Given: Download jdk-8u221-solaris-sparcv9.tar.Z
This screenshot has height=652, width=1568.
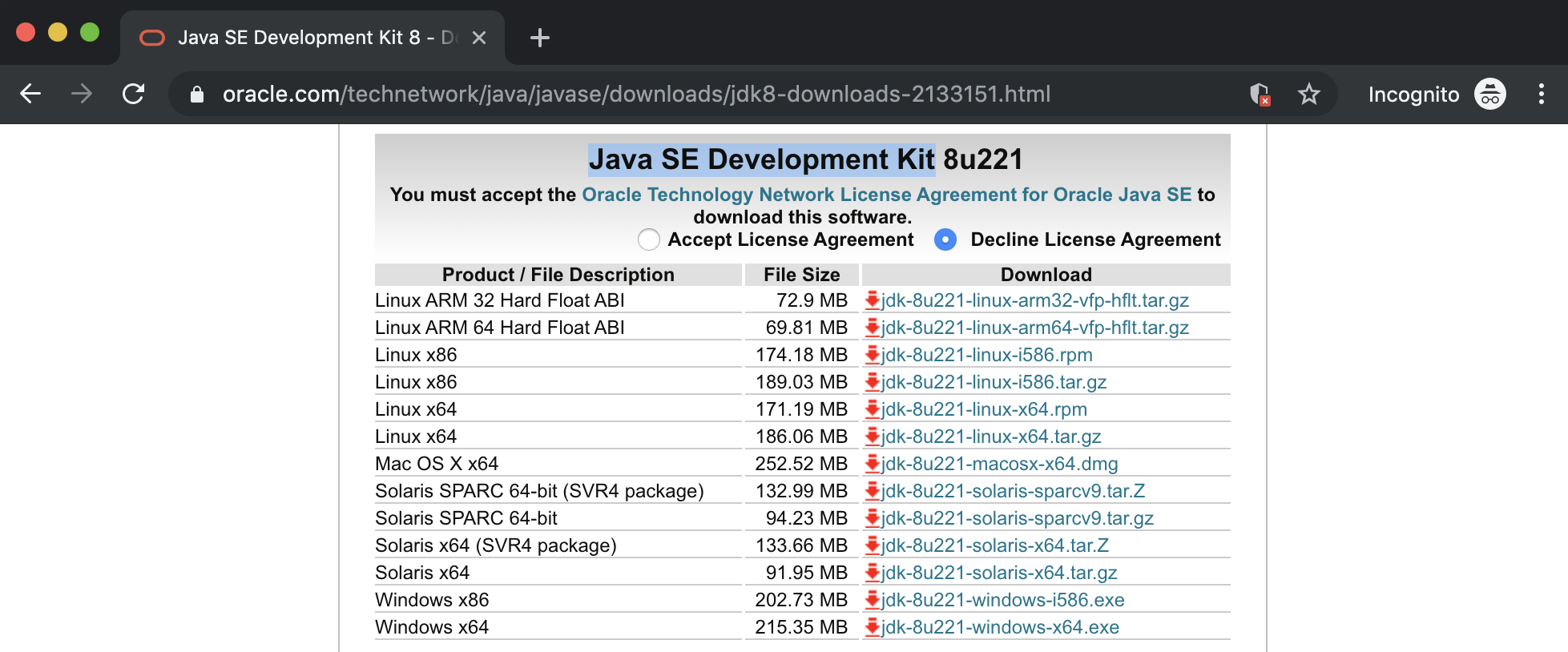Looking at the screenshot, I should (x=1013, y=491).
